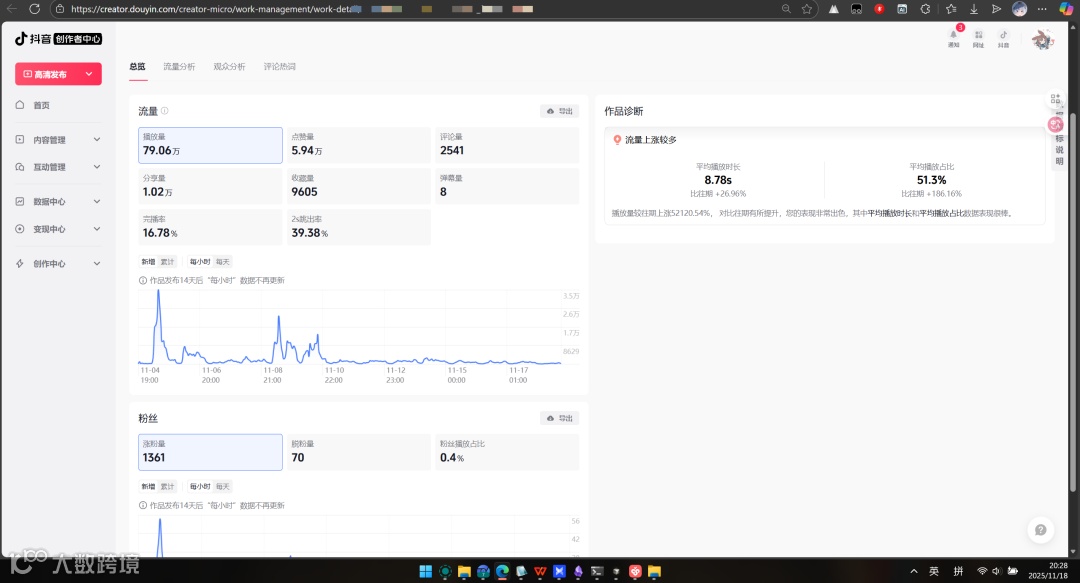The image size is (1080, 583).
Task: Select the 脱粉量 70 metric card
Action: tap(359, 452)
